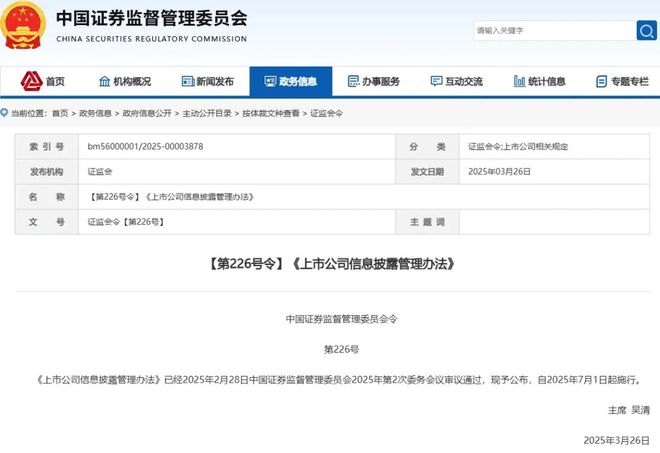
Task: Follow the 首页 breadcrumb link
Action: point(60,113)
